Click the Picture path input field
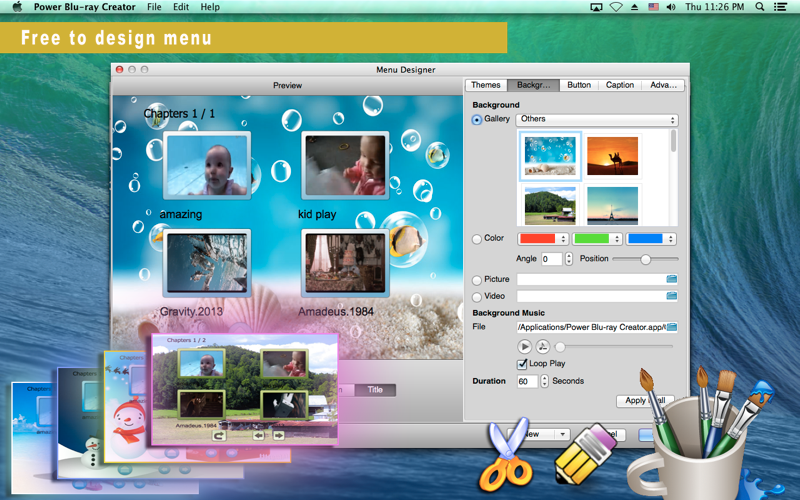The image size is (800, 500). click(x=591, y=279)
